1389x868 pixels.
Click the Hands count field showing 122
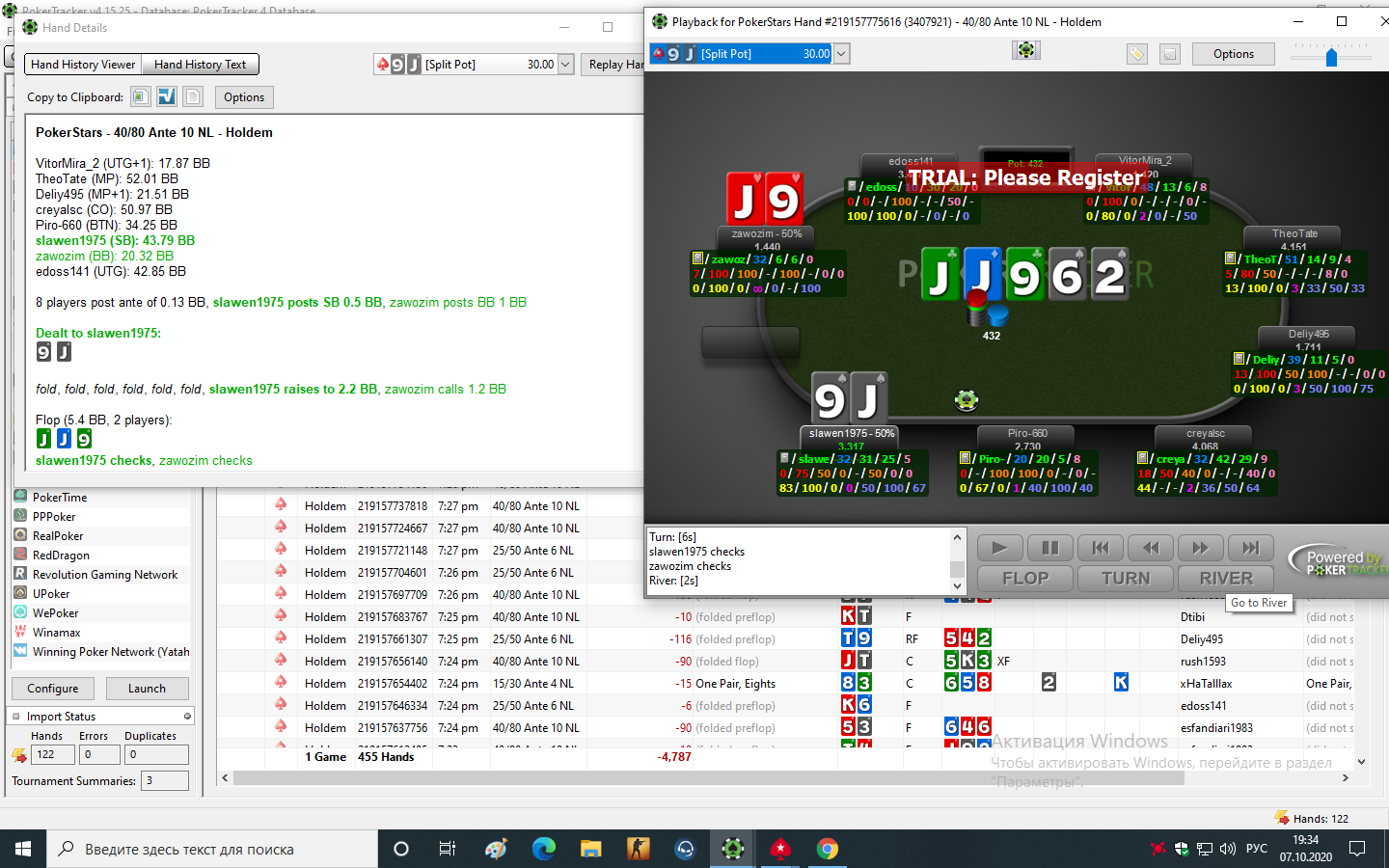[53, 755]
